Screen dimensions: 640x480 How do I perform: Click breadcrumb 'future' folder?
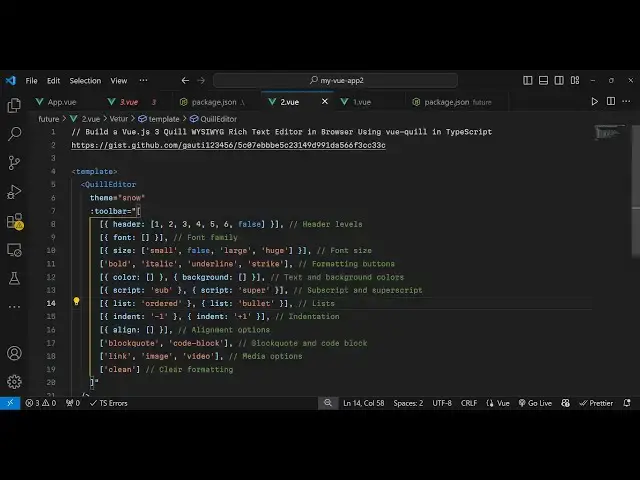49,119
